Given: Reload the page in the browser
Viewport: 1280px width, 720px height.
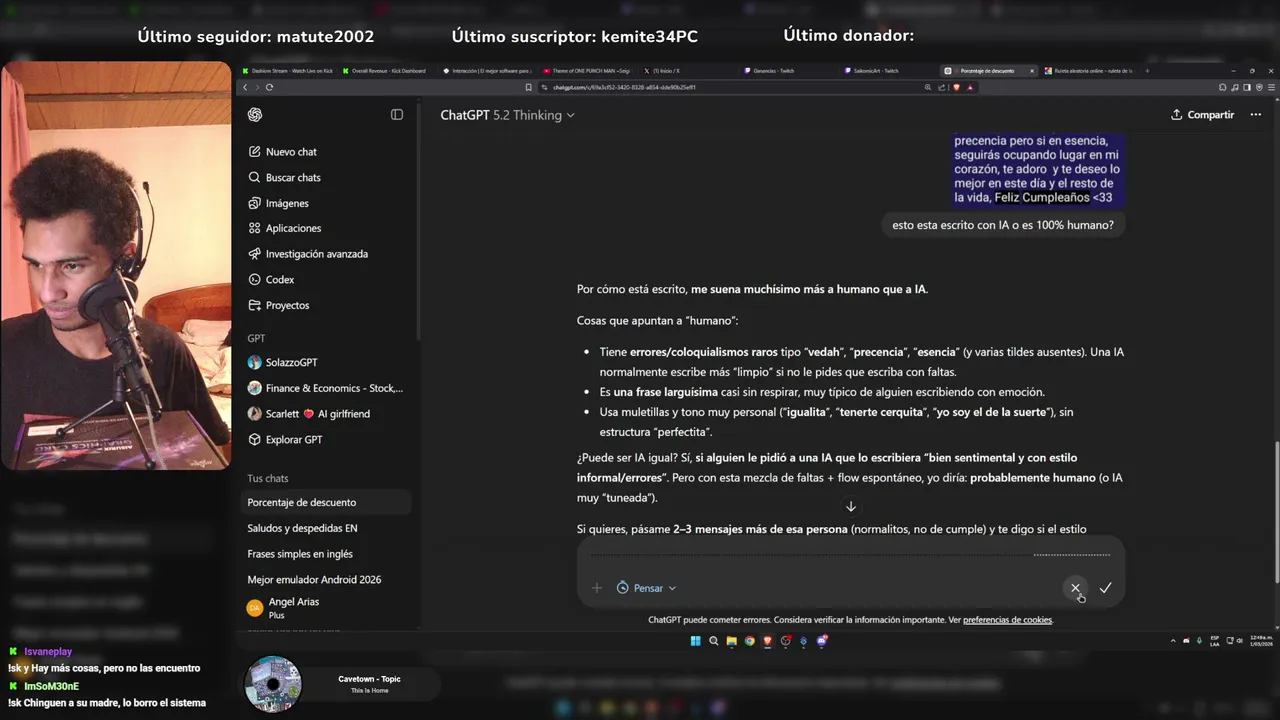Looking at the screenshot, I should [269, 87].
